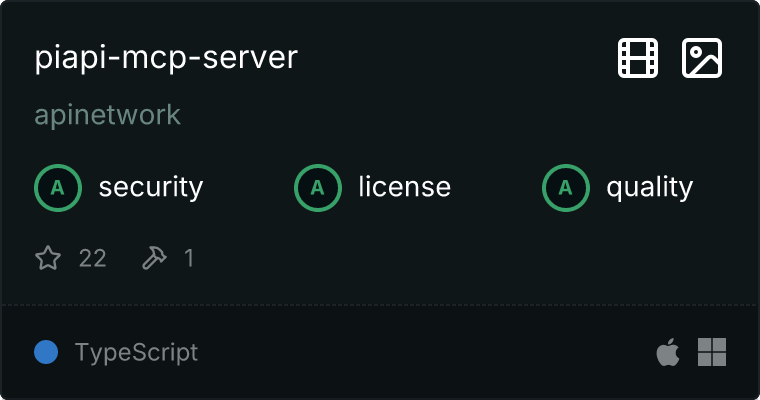The width and height of the screenshot is (760, 400).
Task: Click the image picture icon
Action: coord(702,58)
